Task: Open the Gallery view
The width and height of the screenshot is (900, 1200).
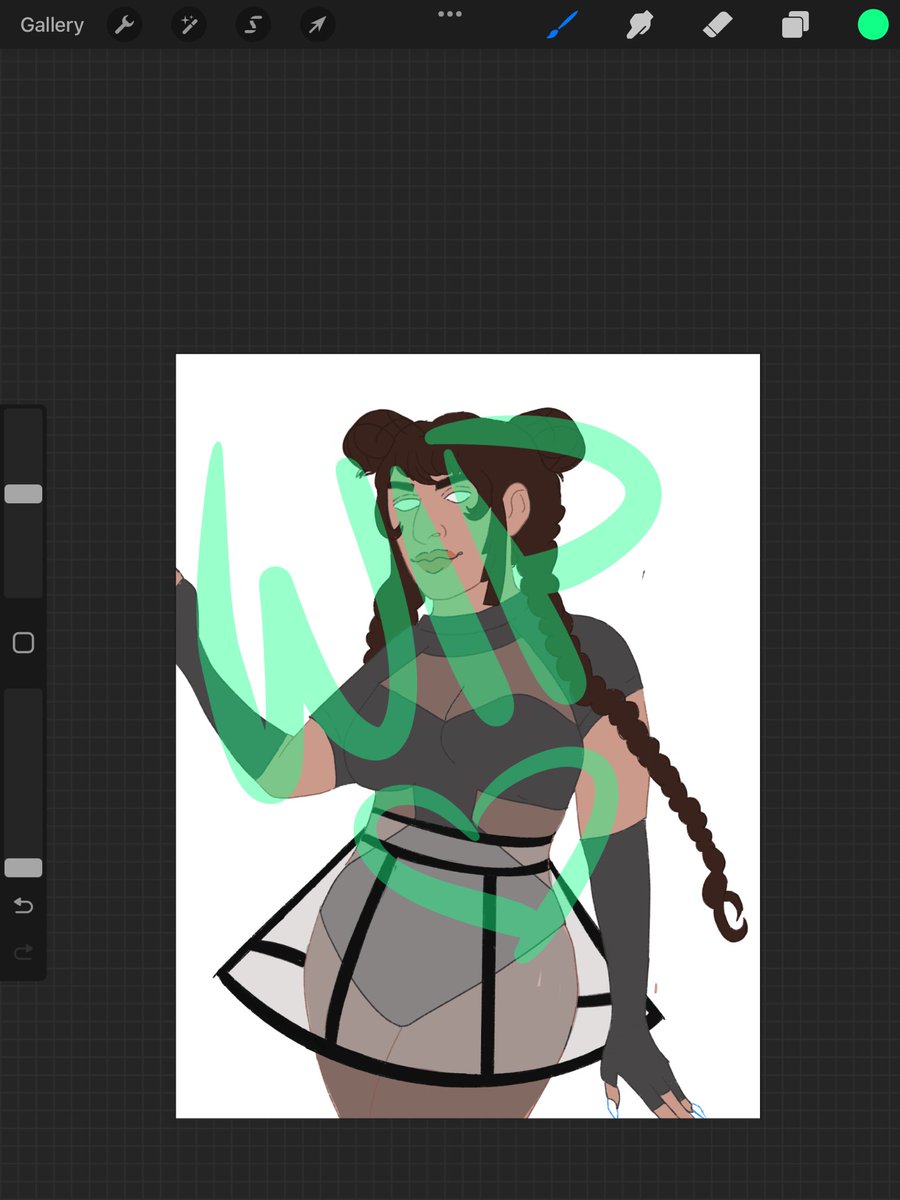Action: click(52, 25)
